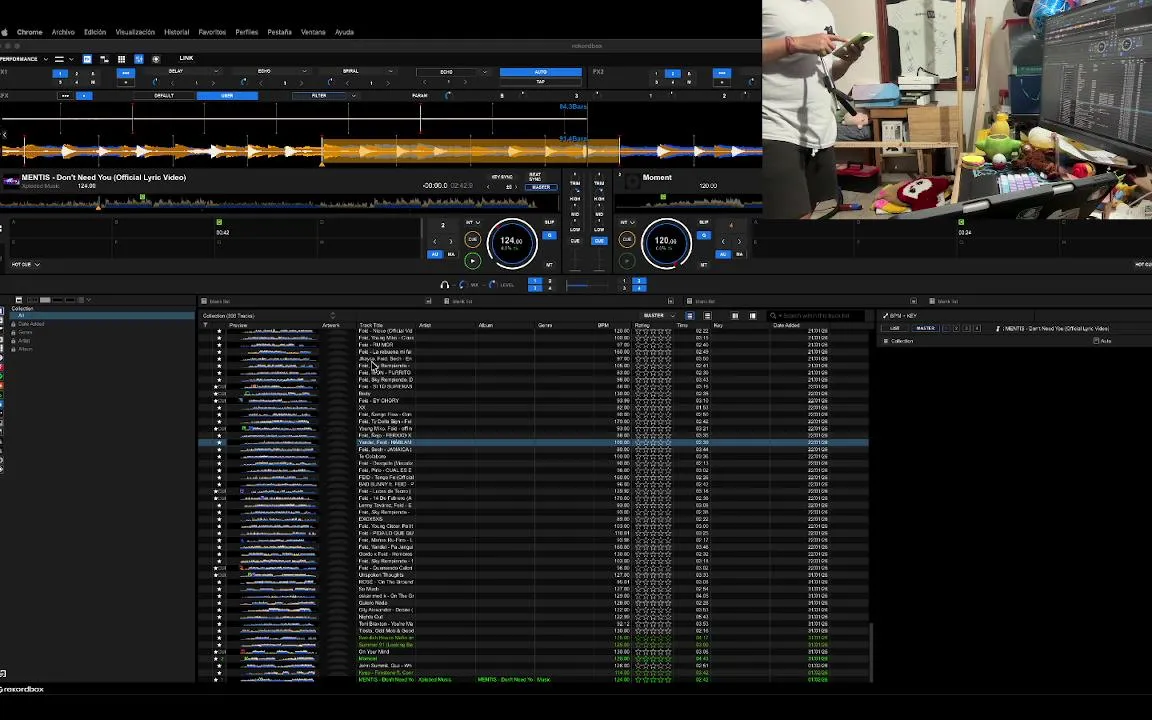The image size is (1152, 720).
Task: Move the crossfader slider
Action: pos(587,285)
